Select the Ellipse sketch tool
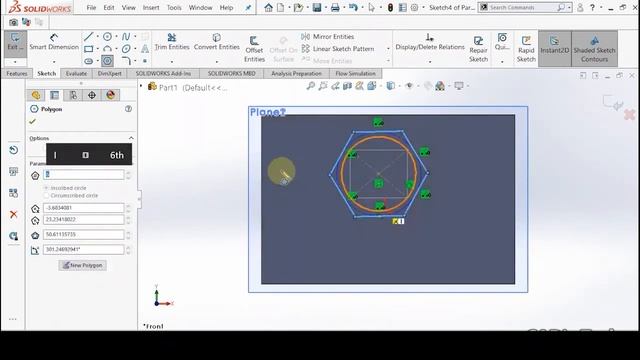Screen dimensions: 640x360 [x=126, y=49]
